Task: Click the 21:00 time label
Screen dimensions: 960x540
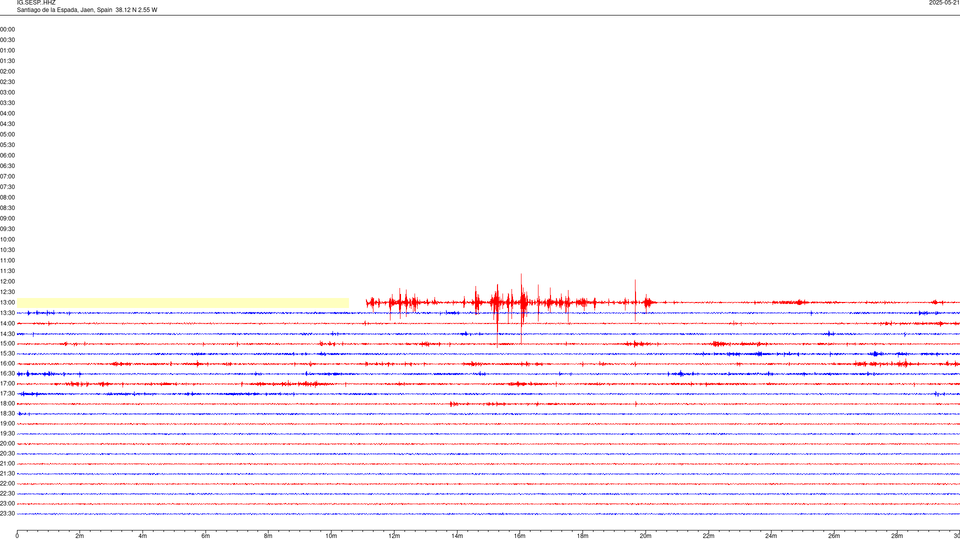Action: pos(7,463)
